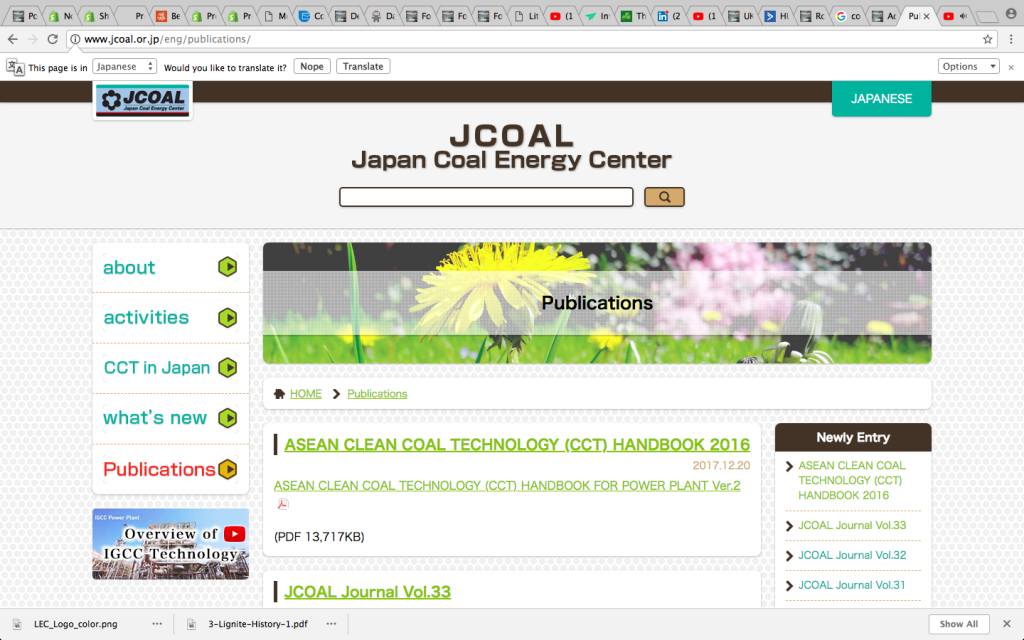Click the JCOAL logo in the header
Viewport: 1024px width, 640px height.
[141, 100]
